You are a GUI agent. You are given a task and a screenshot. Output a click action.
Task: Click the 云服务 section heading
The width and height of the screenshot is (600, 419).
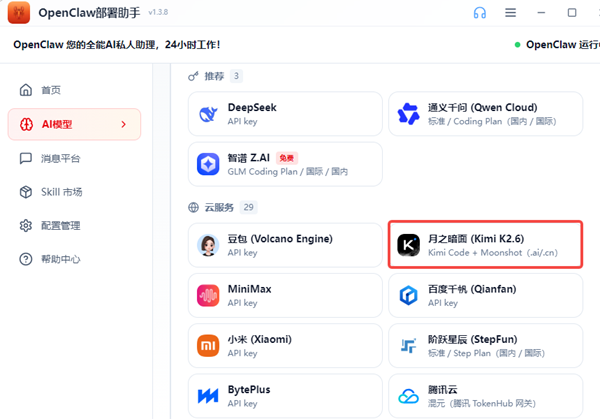[x=219, y=207]
